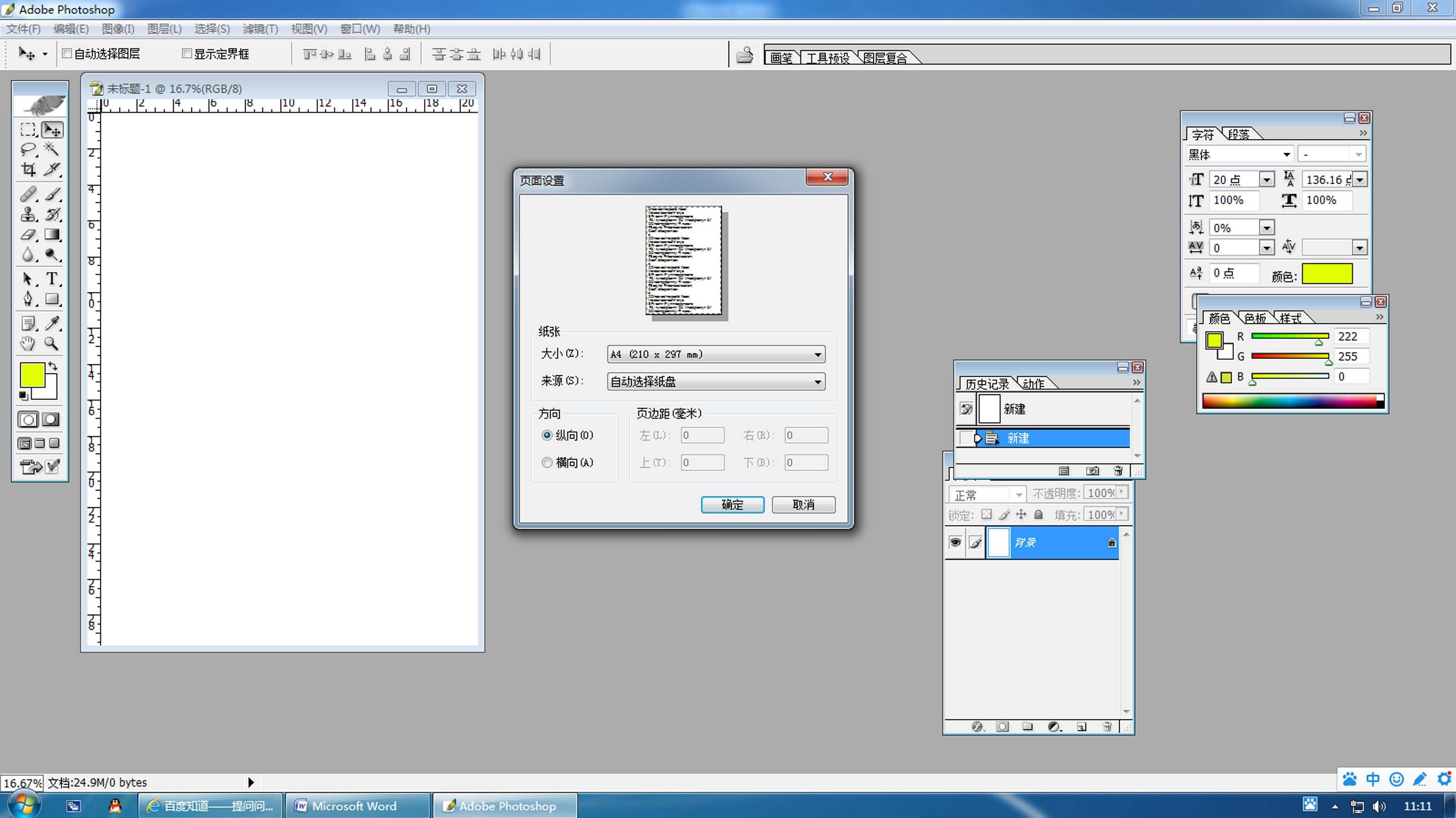This screenshot has height=818, width=1456.
Task: Activate the Hand tool
Action: (28, 343)
